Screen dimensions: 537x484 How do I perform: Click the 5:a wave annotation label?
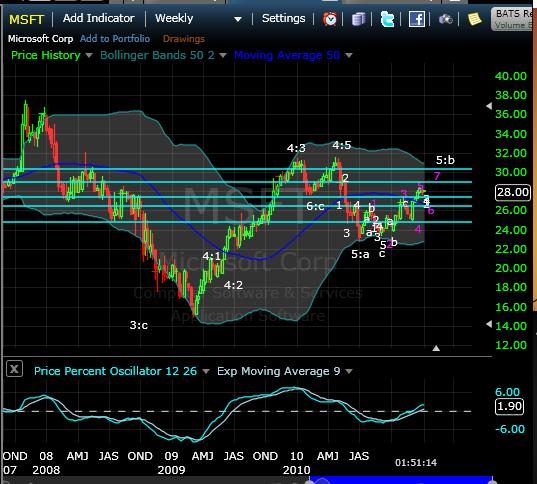(x=360, y=254)
